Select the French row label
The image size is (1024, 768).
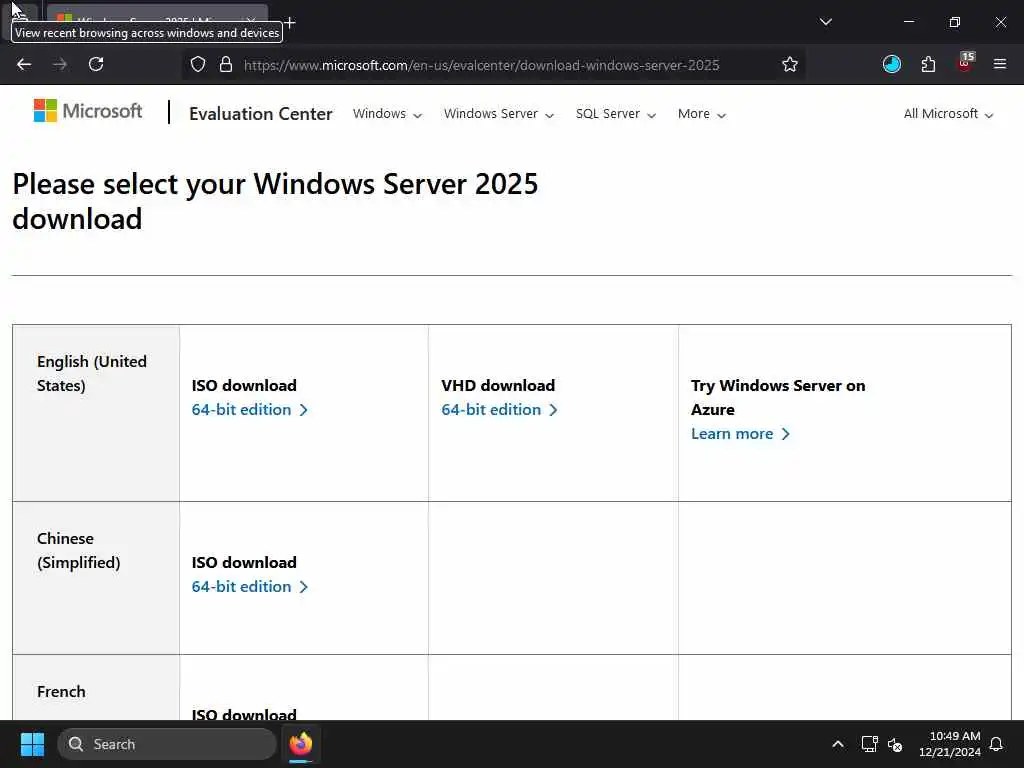point(61,692)
